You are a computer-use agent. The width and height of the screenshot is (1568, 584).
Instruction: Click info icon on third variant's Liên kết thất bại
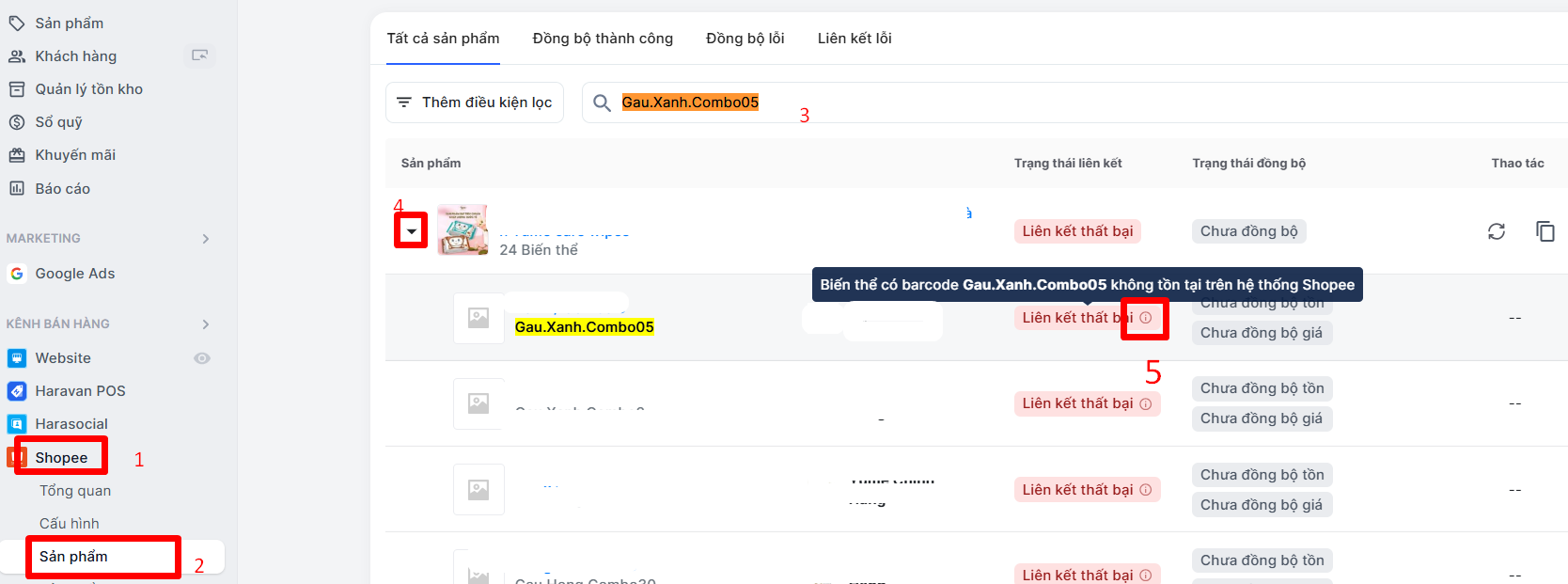(x=1146, y=490)
